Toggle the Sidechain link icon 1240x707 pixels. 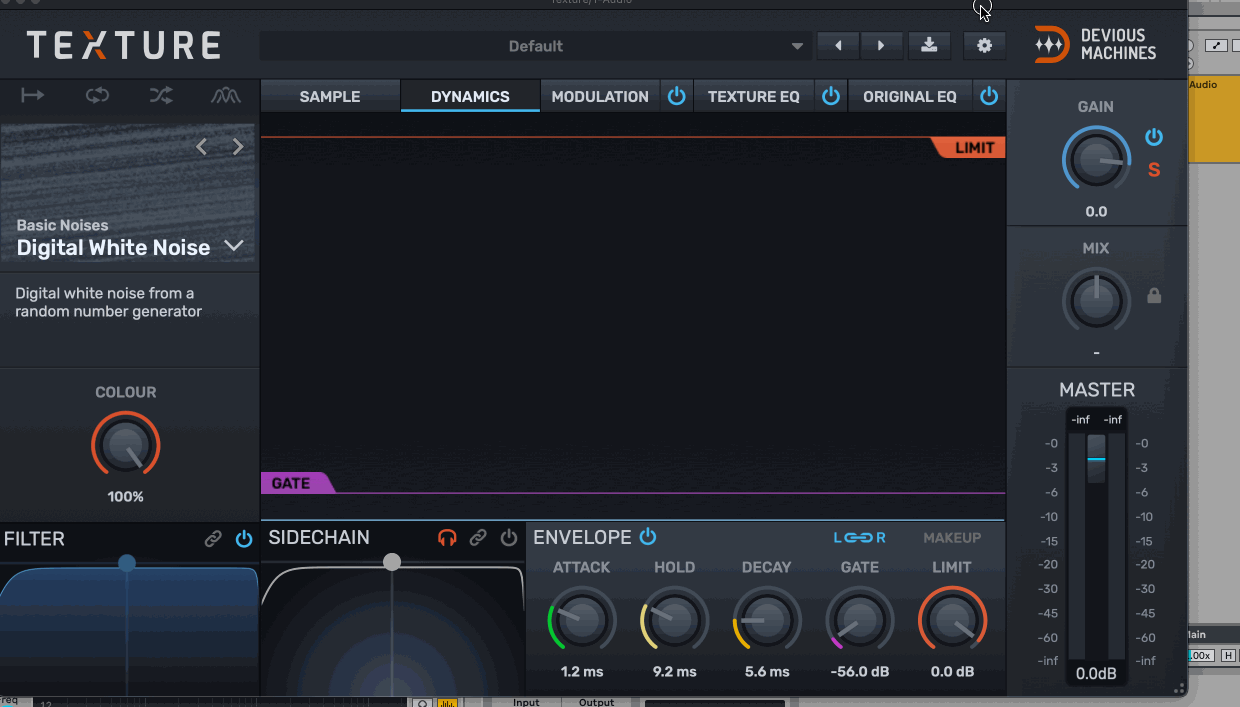(478, 538)
